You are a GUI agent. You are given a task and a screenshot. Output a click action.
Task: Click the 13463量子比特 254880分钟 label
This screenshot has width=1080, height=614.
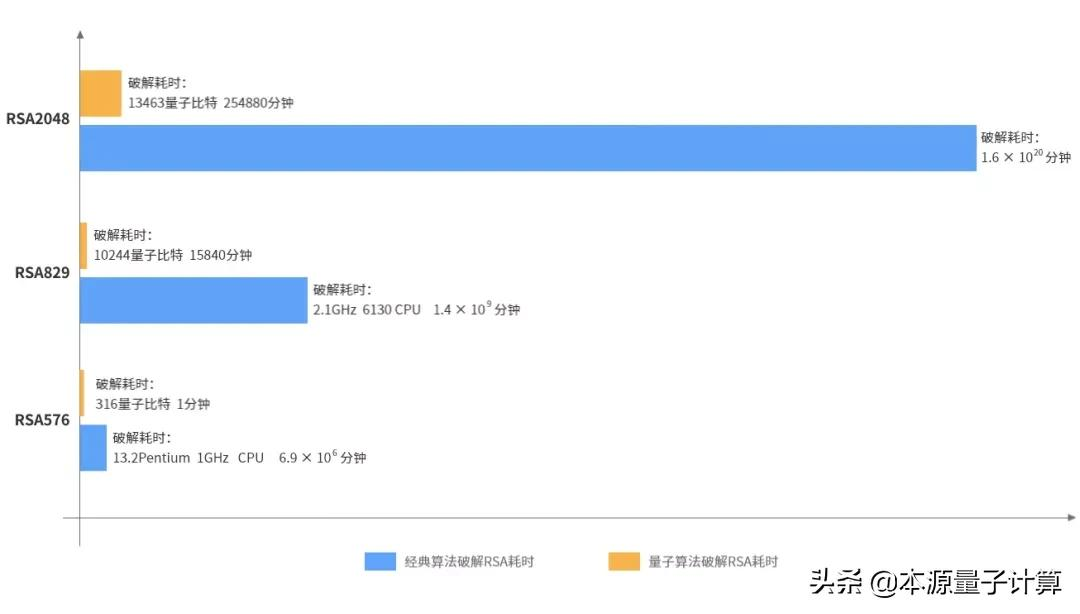(x=211, y=103)
